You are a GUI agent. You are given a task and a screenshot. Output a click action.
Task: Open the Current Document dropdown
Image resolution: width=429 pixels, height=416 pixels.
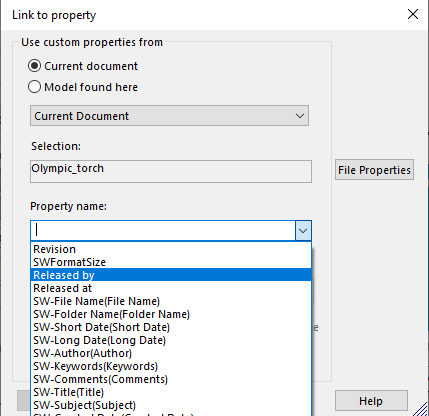click(169, 116)
